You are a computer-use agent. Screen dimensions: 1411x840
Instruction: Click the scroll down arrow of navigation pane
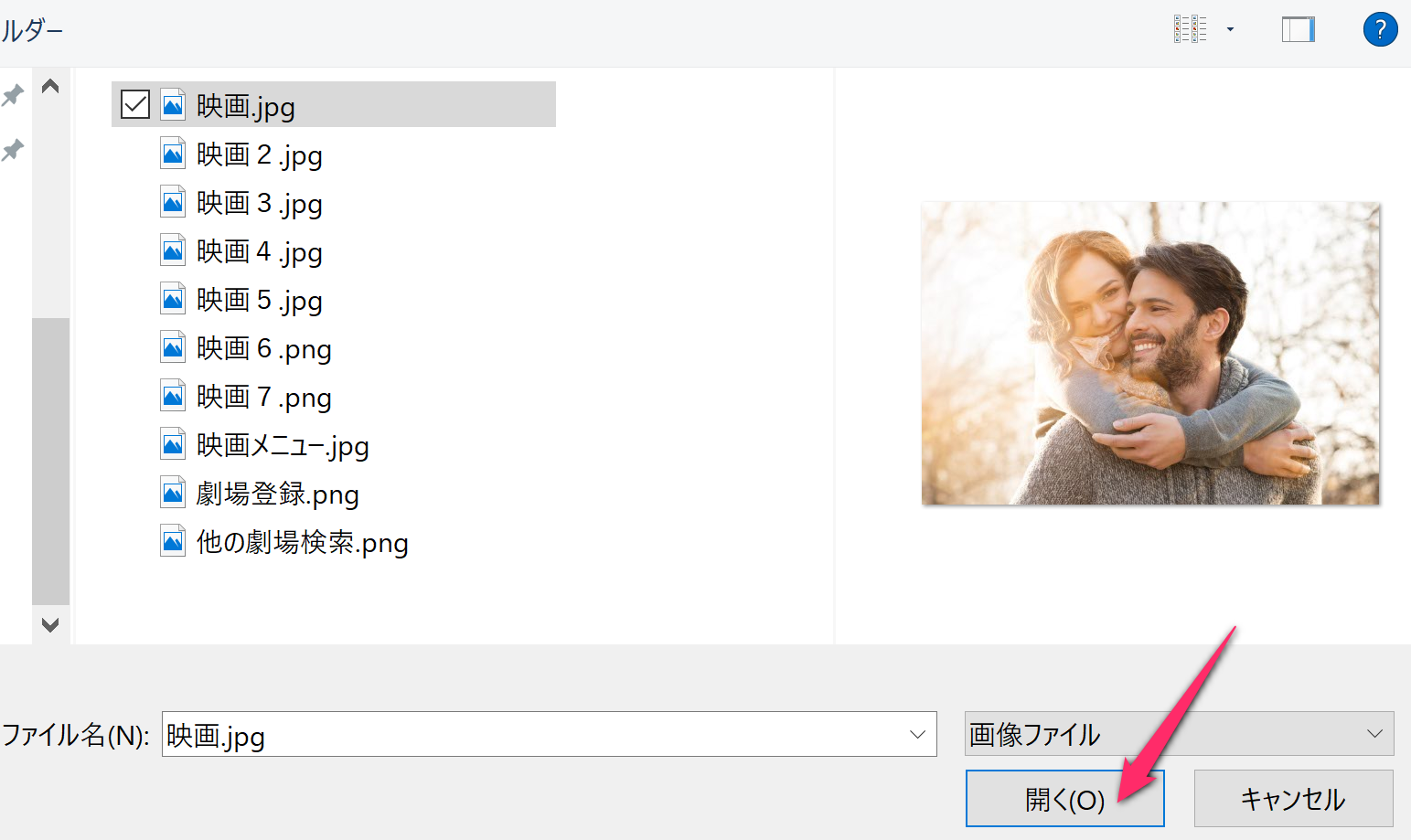pyautogui.click(x=50, y=624)
